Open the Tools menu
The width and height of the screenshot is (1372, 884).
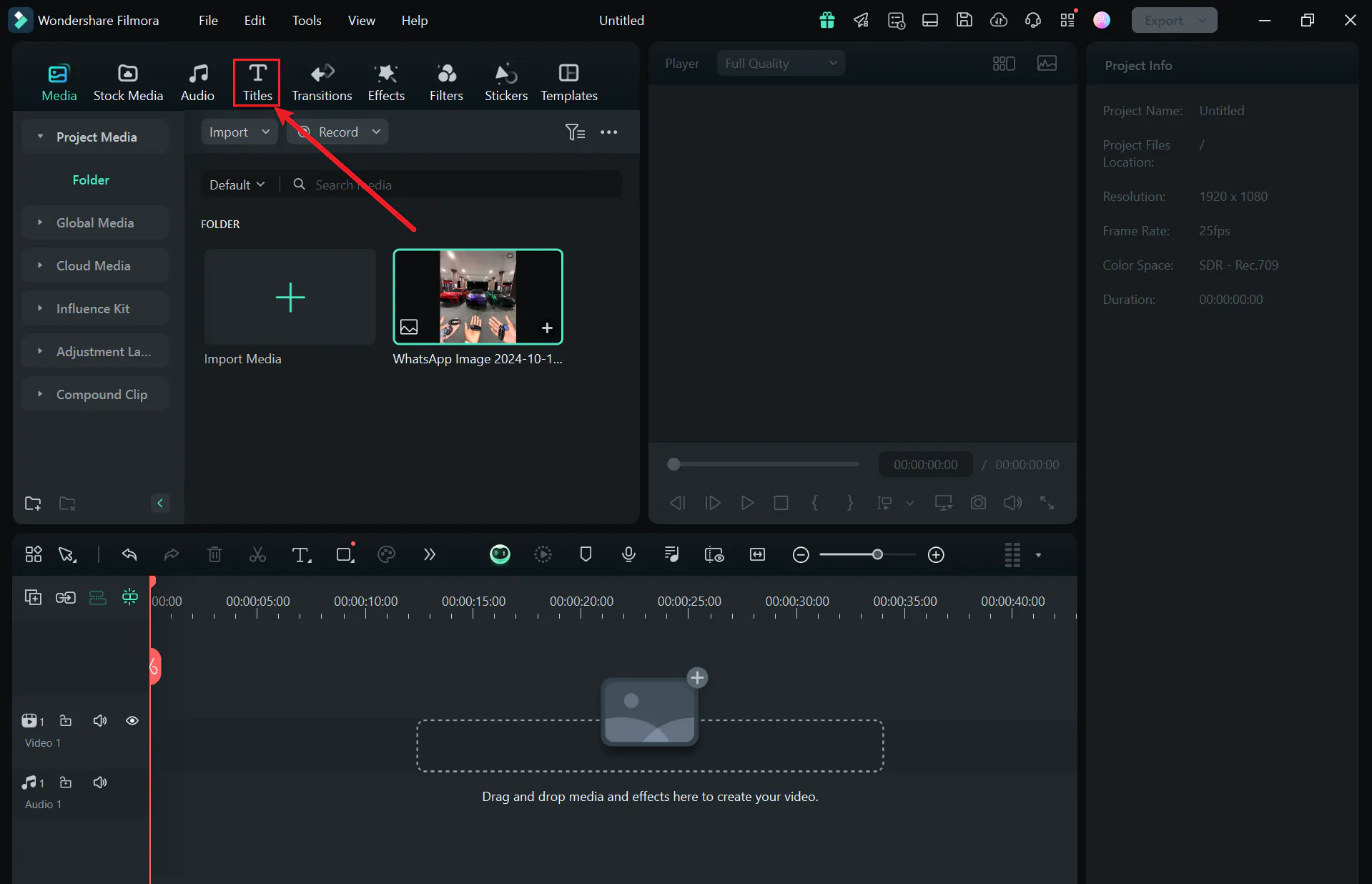point(307,21)
